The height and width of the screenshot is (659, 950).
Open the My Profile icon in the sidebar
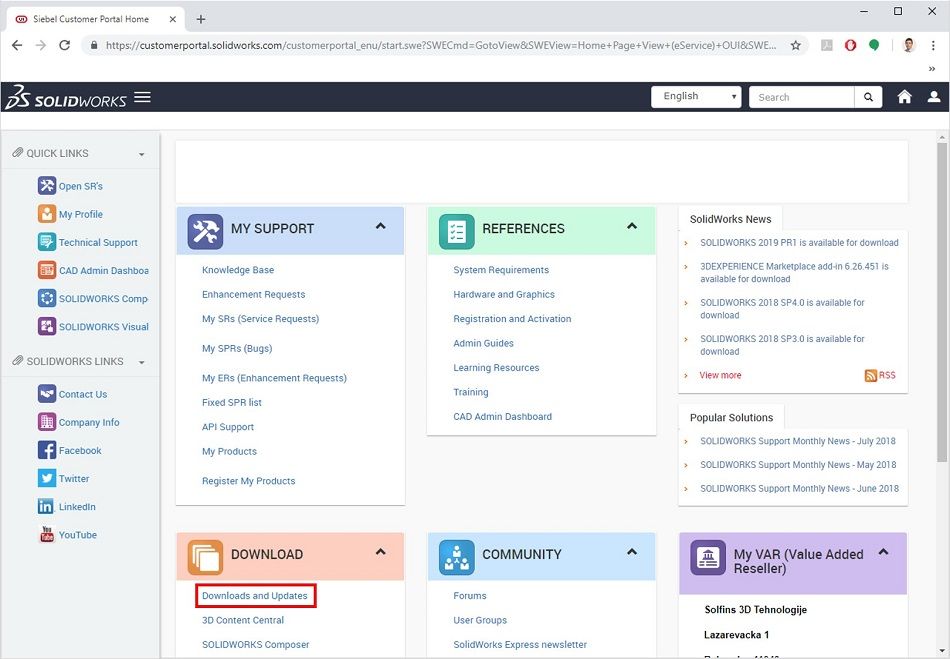coord(45,213)
